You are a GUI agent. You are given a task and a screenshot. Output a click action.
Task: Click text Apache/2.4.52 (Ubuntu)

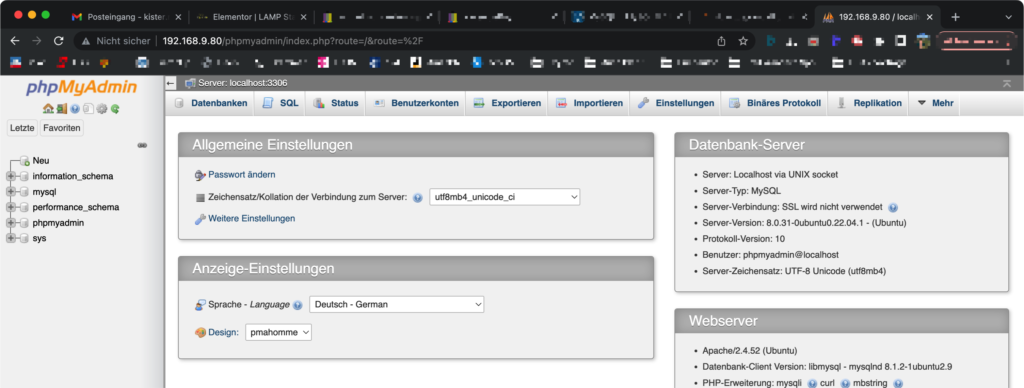(750, 351)
